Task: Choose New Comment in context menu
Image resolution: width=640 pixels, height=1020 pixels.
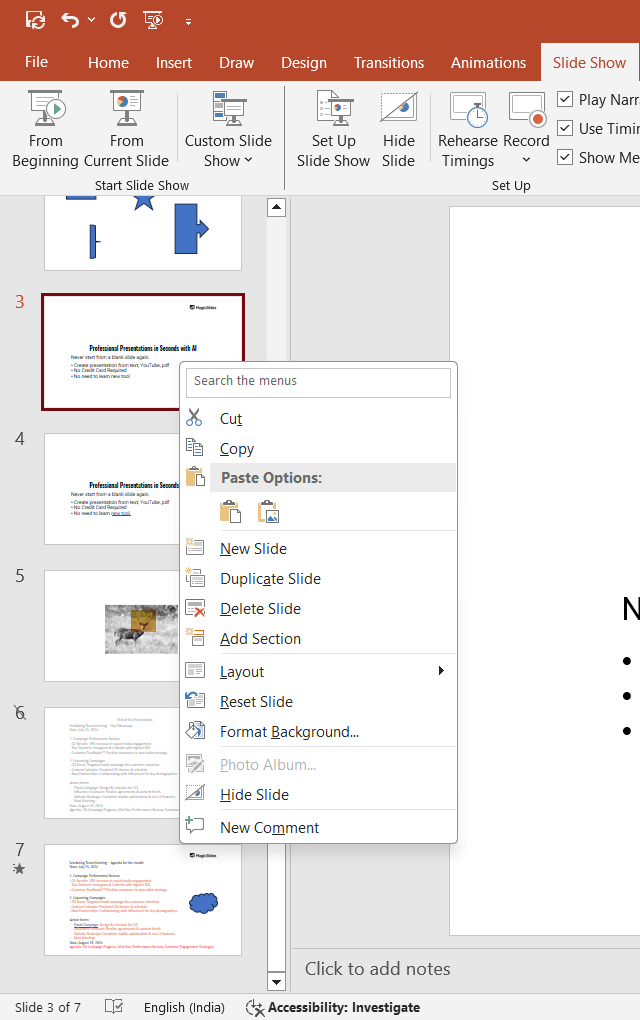Action: pyautogui.click(x=318, y=827)
